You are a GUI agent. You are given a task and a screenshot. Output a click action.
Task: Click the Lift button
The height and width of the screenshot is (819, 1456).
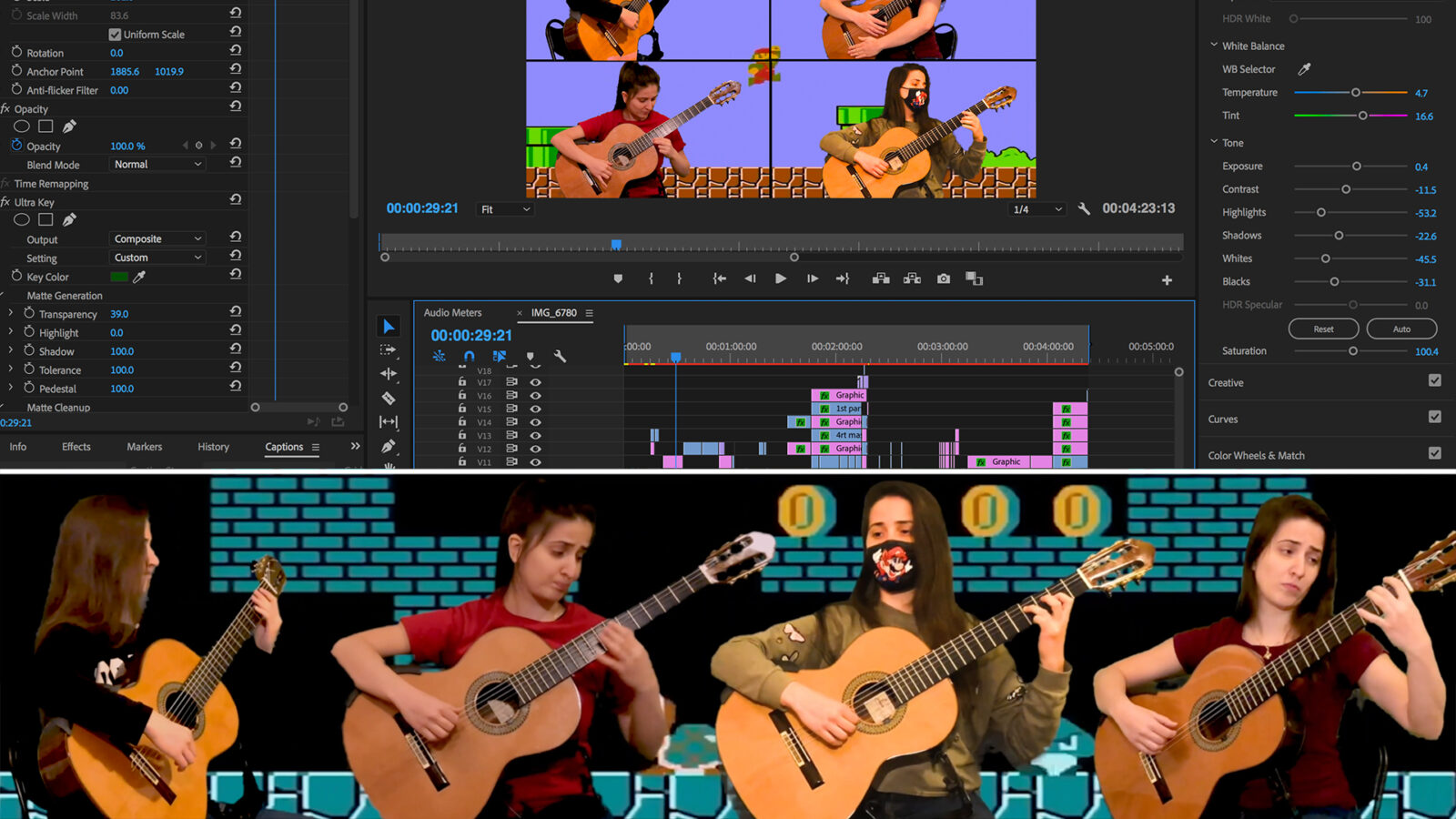[881, 279]
